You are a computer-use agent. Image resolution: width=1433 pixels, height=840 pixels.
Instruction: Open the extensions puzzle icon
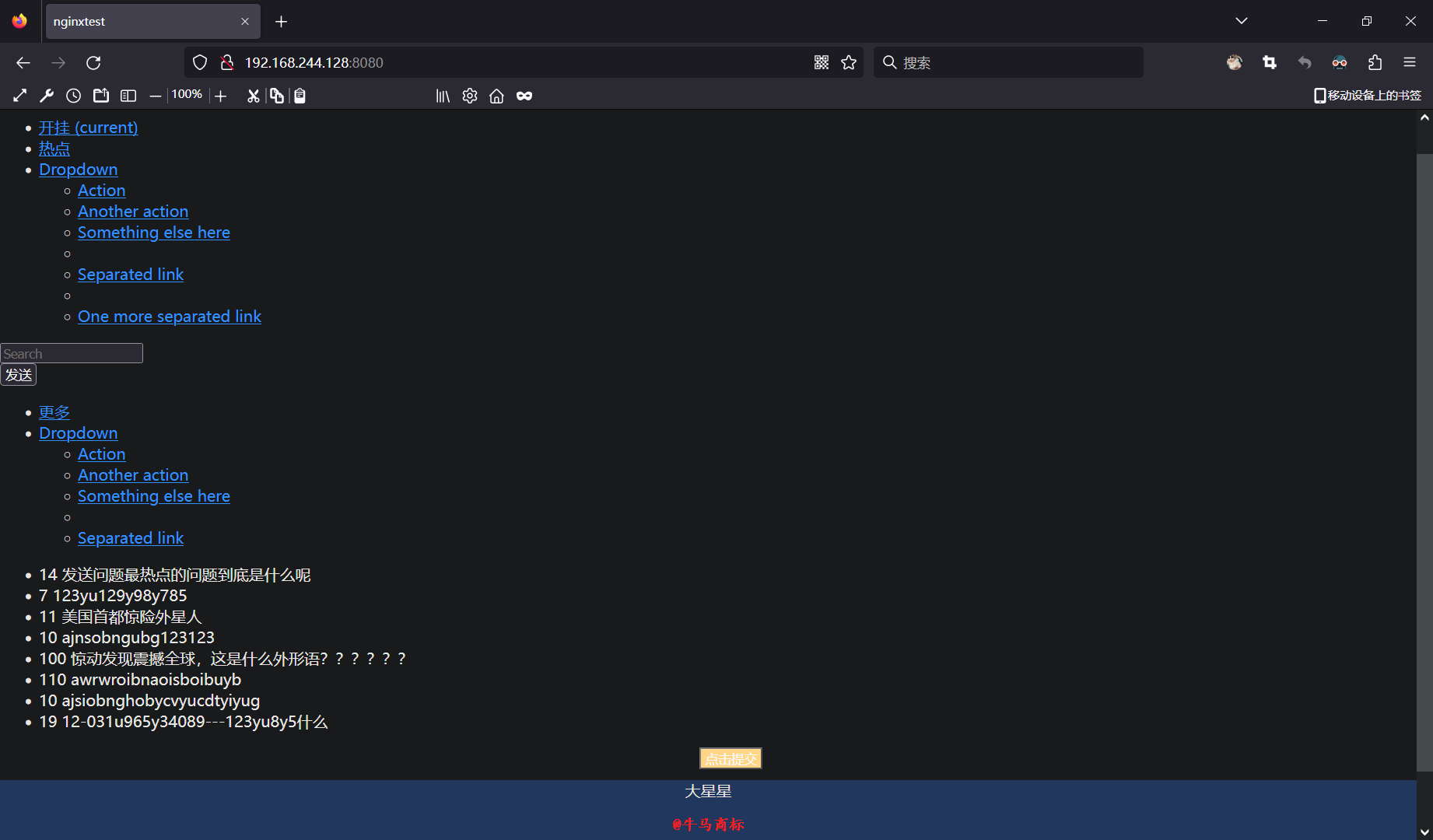coord(1375,63)
